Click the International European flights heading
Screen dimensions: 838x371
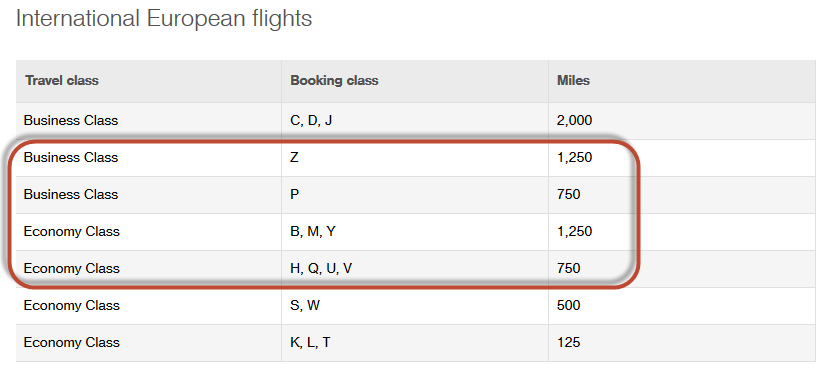click(x=164, y=19)
